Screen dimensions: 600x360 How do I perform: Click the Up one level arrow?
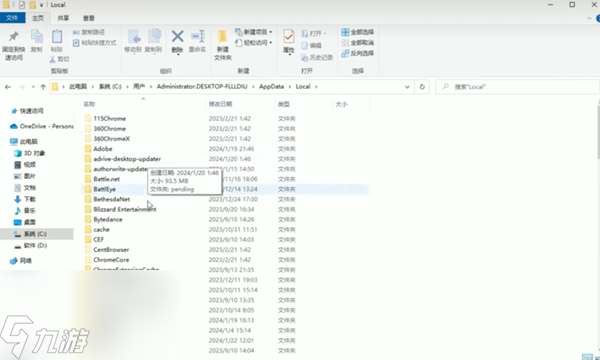[43, 87]
